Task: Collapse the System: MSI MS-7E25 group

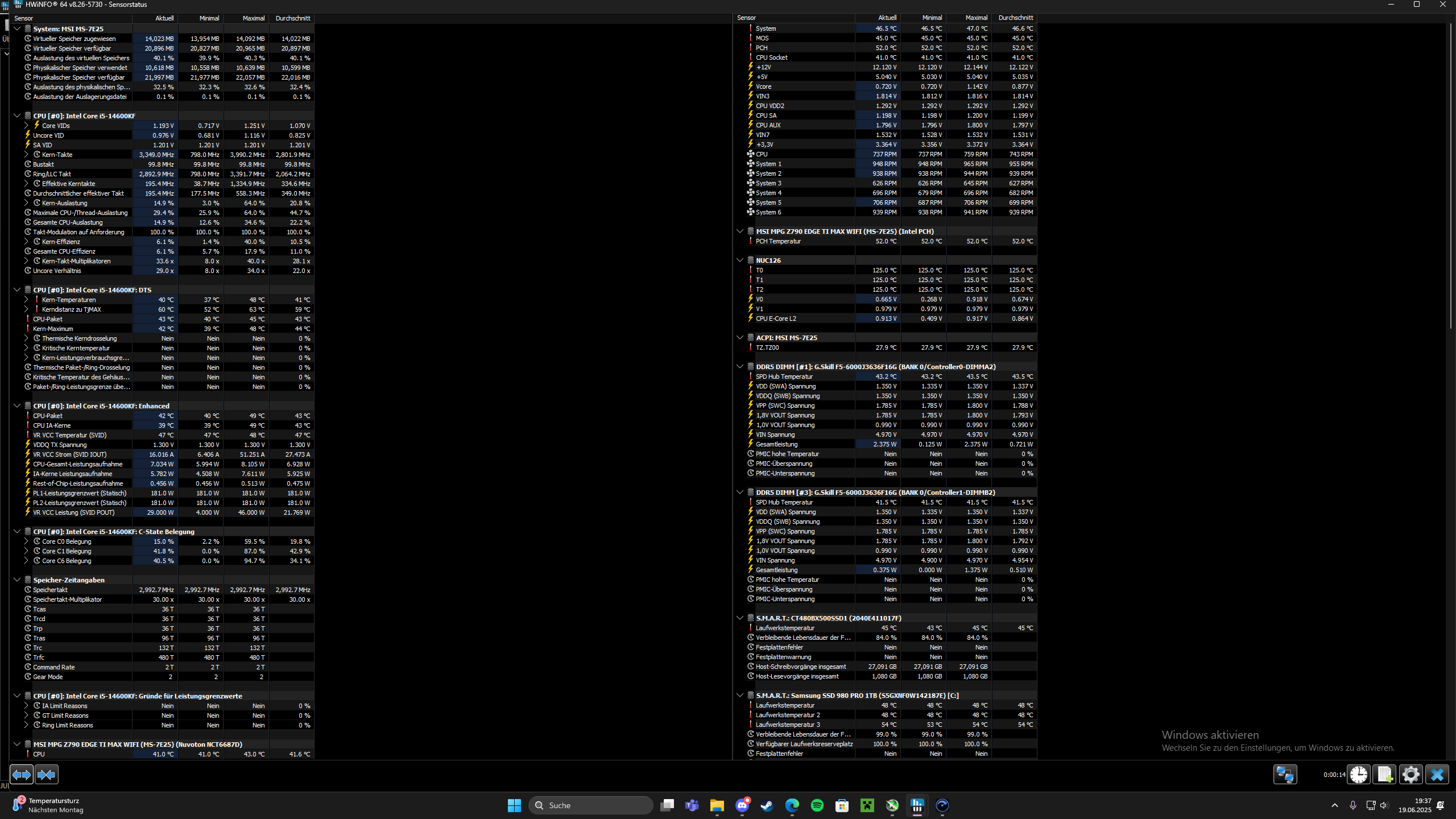Action: coord(17,28)
